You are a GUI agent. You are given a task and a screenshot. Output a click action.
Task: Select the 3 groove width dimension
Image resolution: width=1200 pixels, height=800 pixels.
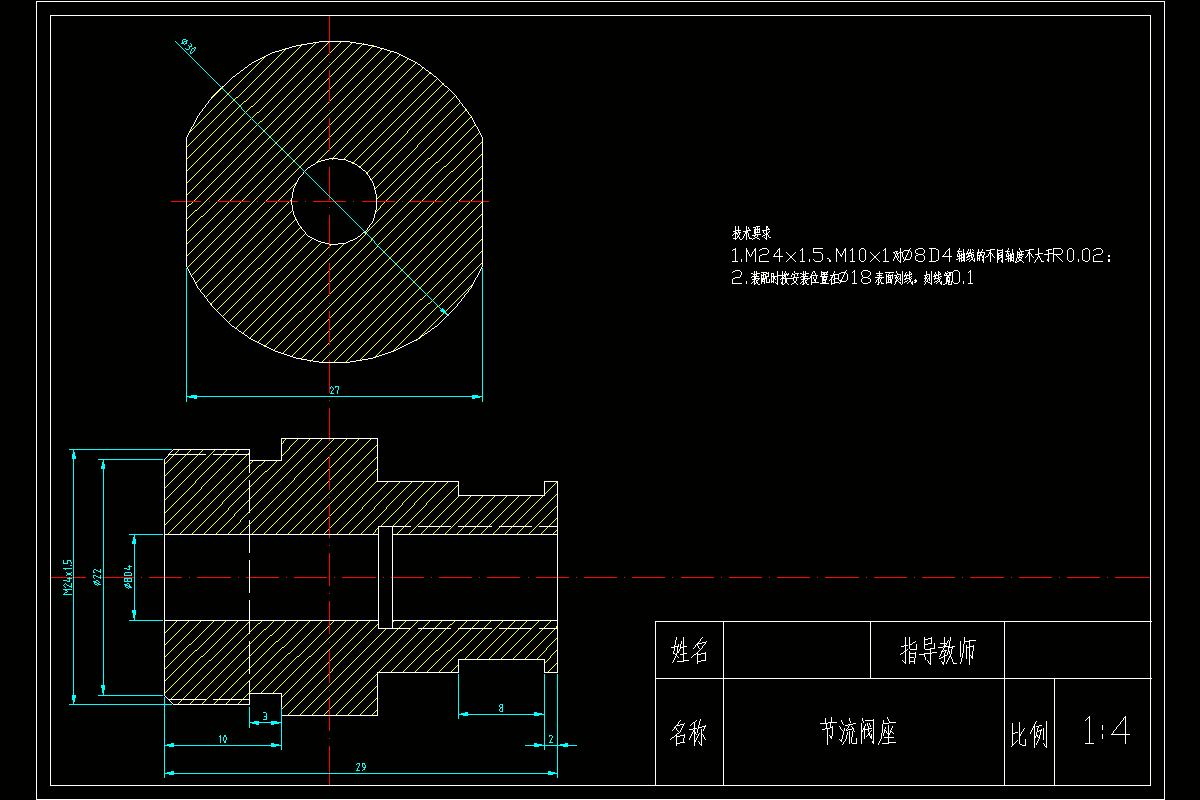click(264, 716)
